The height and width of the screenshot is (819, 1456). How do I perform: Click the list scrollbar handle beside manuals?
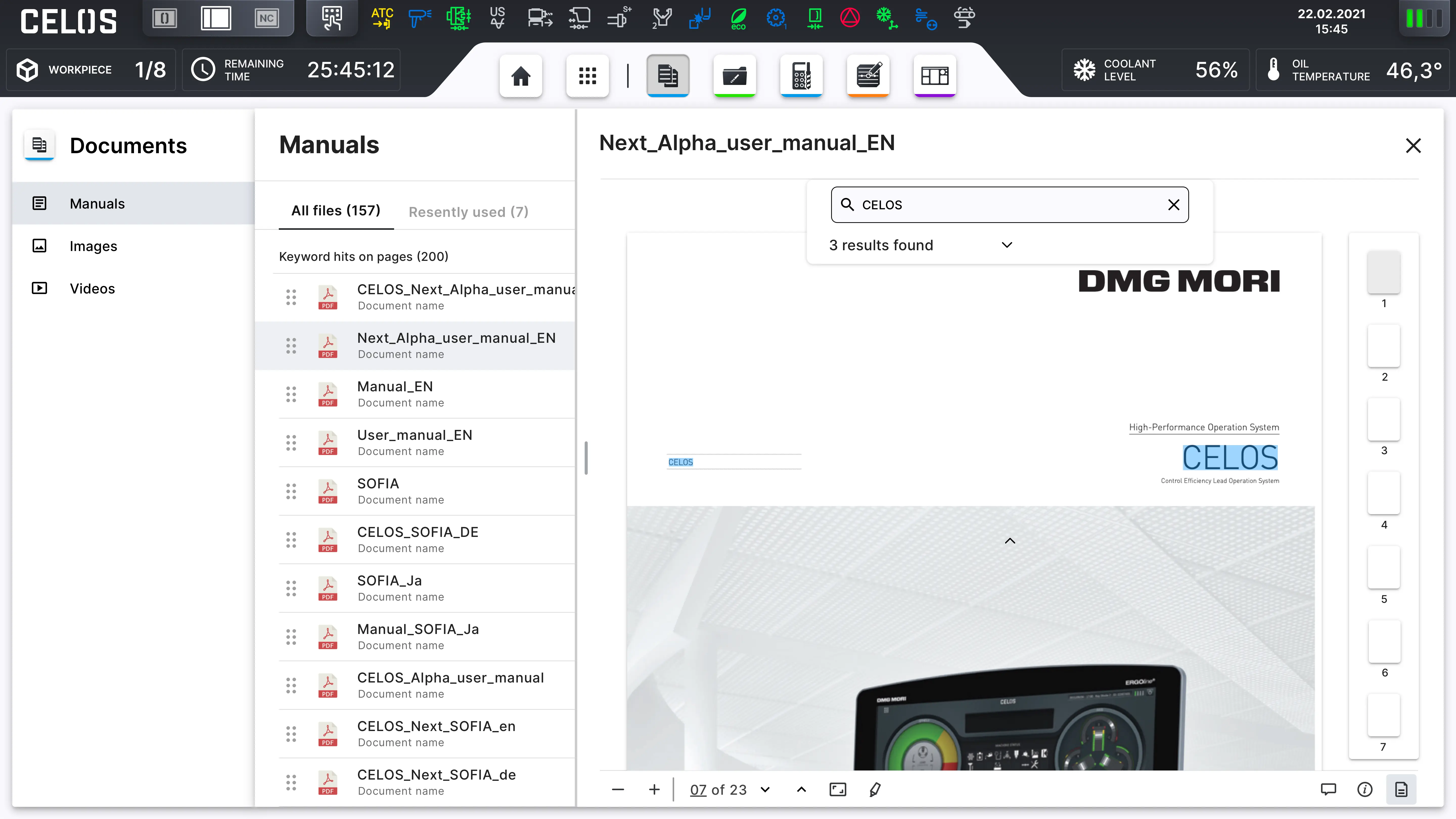(586, 458)
